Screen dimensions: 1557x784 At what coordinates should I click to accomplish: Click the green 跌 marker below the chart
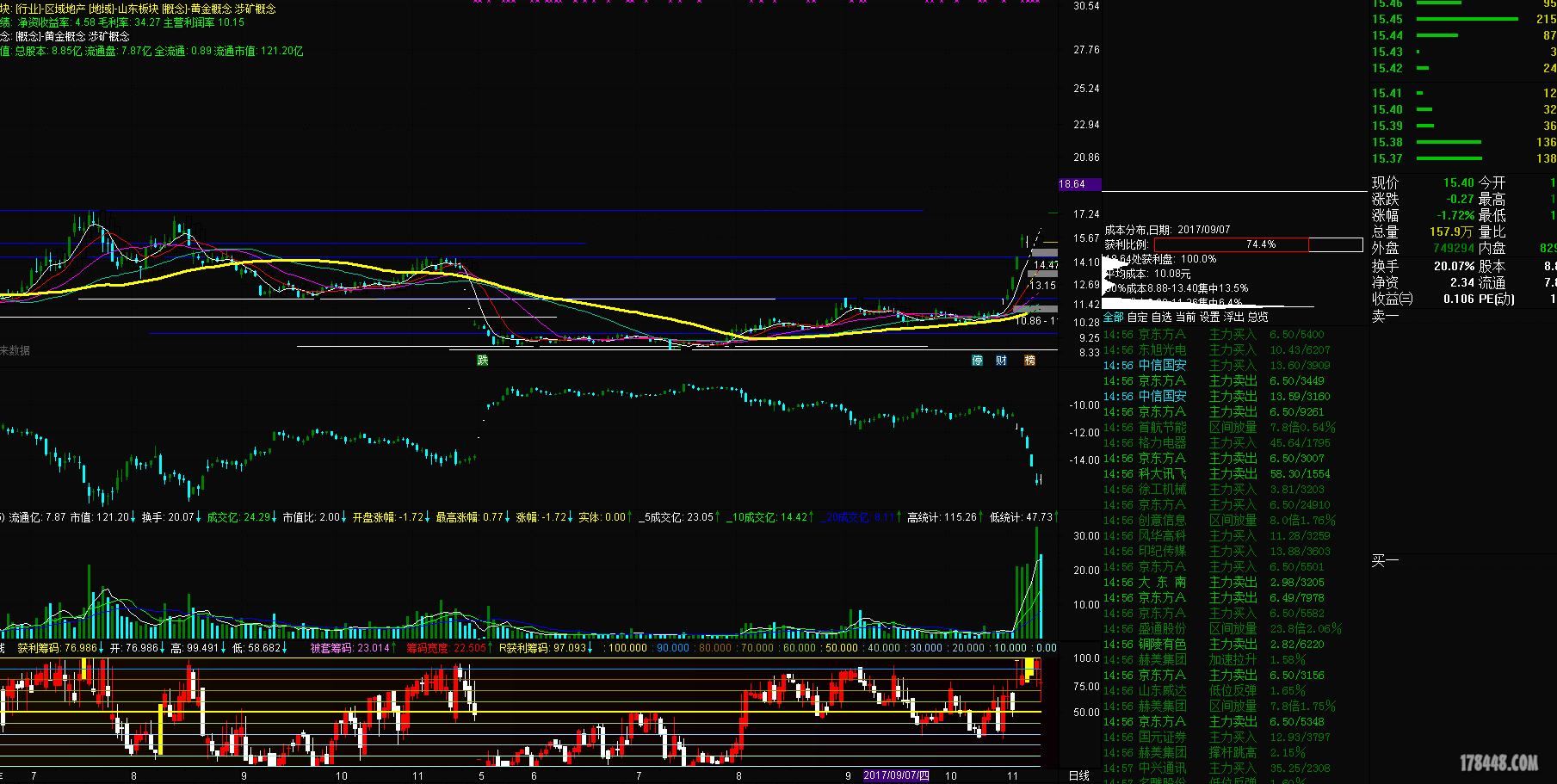click(483, 361)
